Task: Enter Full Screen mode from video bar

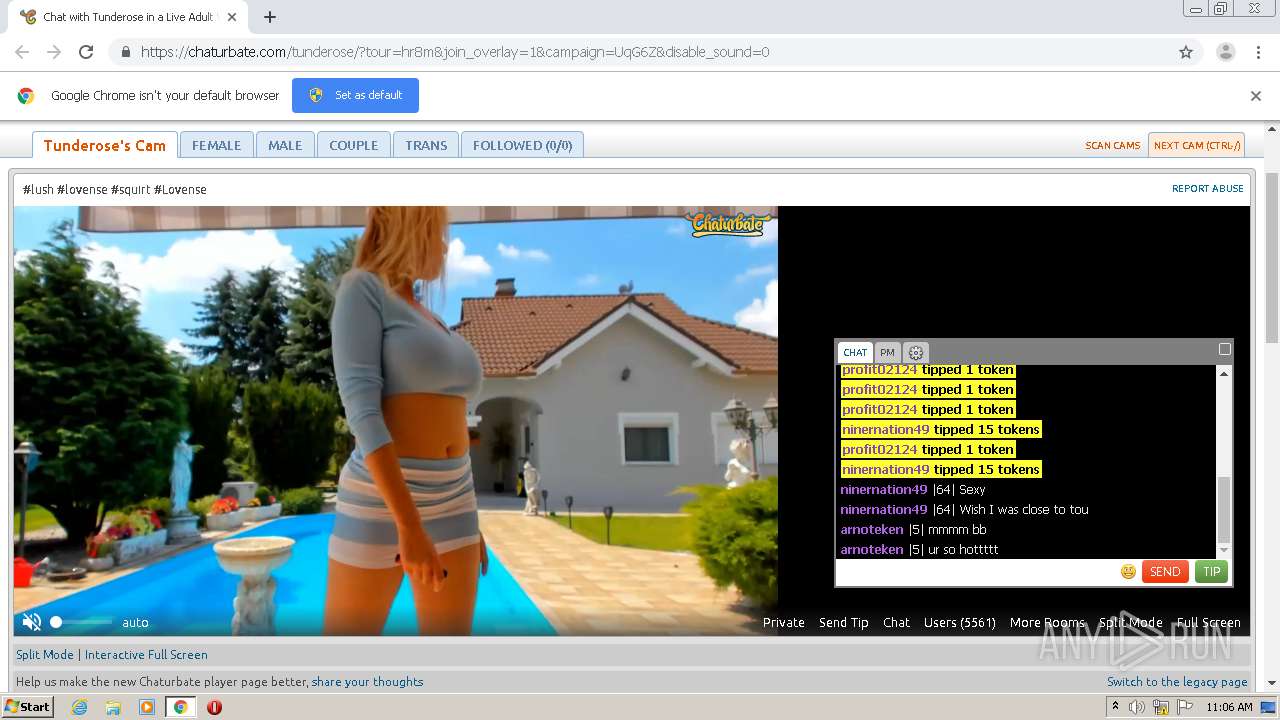Action: (1208, 622)
